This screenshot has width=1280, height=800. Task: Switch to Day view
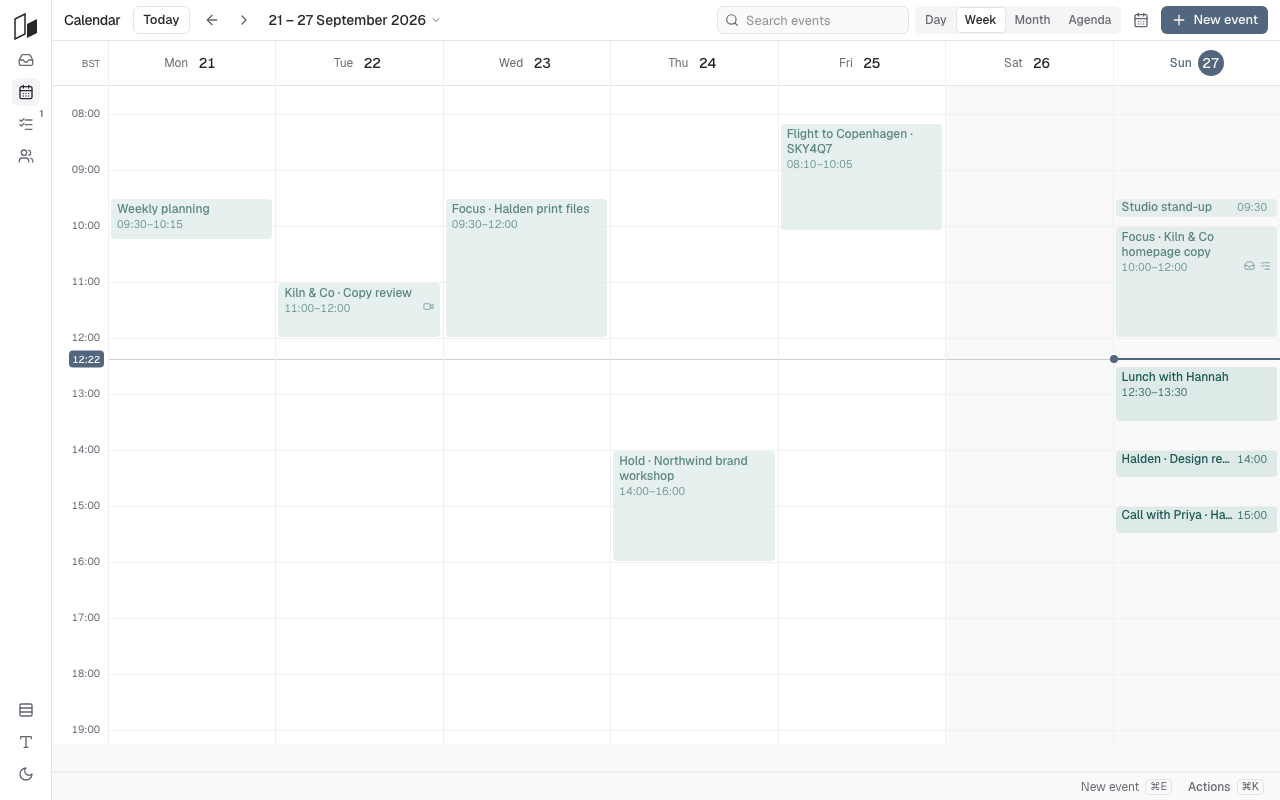pyautogui.click(x=936, y=20)
